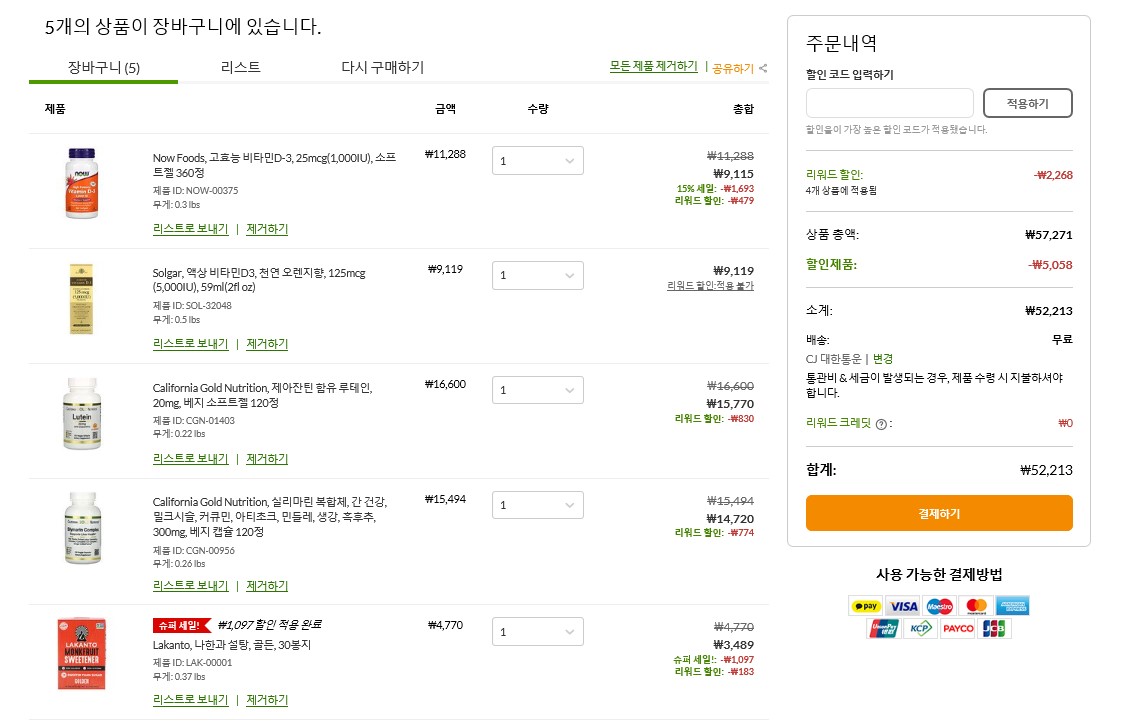Click 할인제품 value -₩5,058
This screenshot has width=1128, height=728.
(1050, 265)
